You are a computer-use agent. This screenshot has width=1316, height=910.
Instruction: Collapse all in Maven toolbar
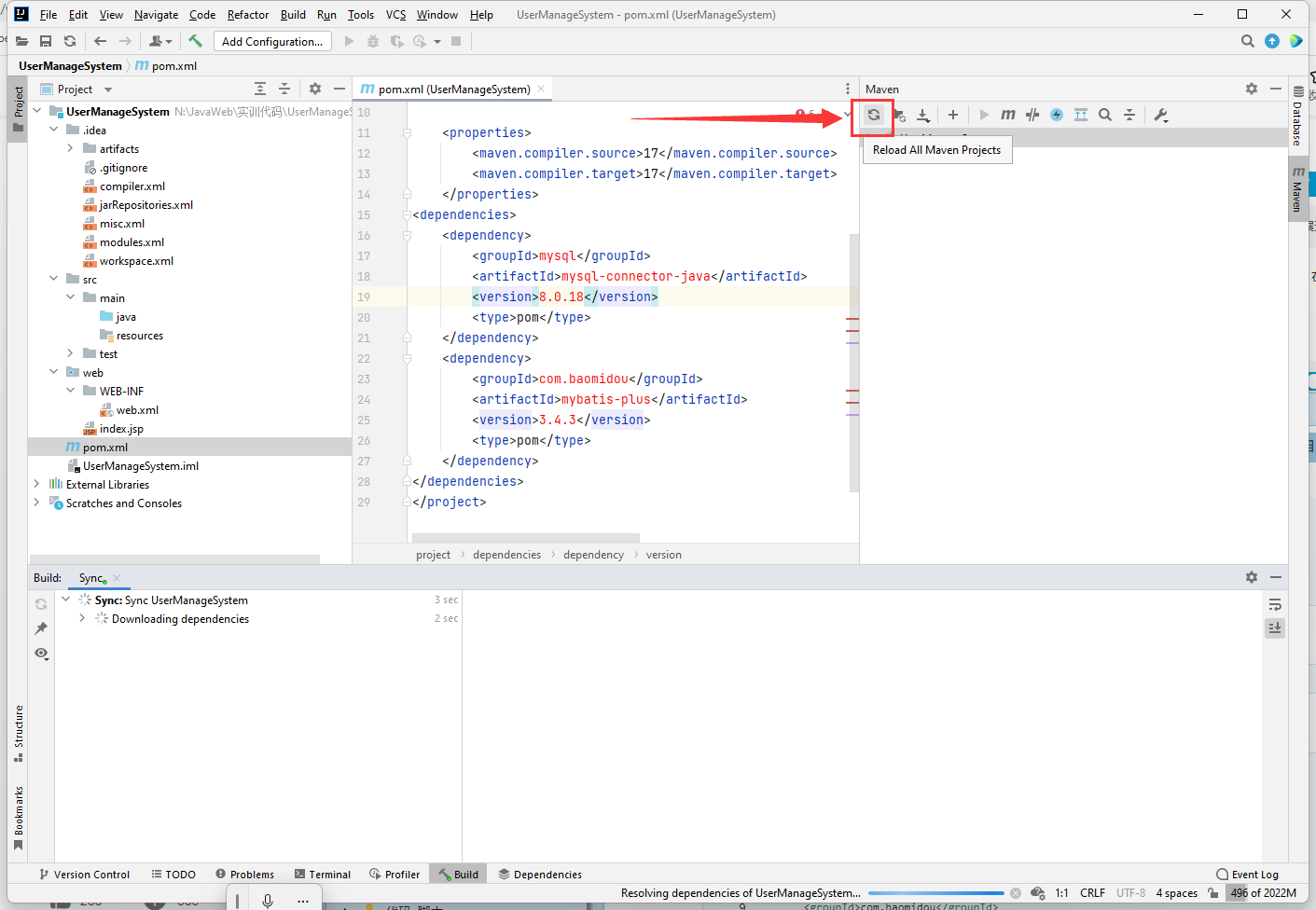tap(1129, 115)
